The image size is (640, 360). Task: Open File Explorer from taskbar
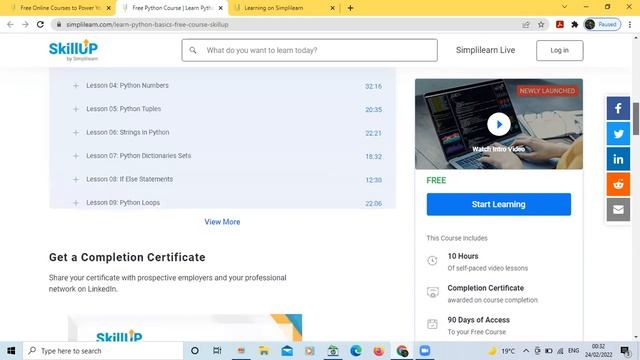point(264,351)
